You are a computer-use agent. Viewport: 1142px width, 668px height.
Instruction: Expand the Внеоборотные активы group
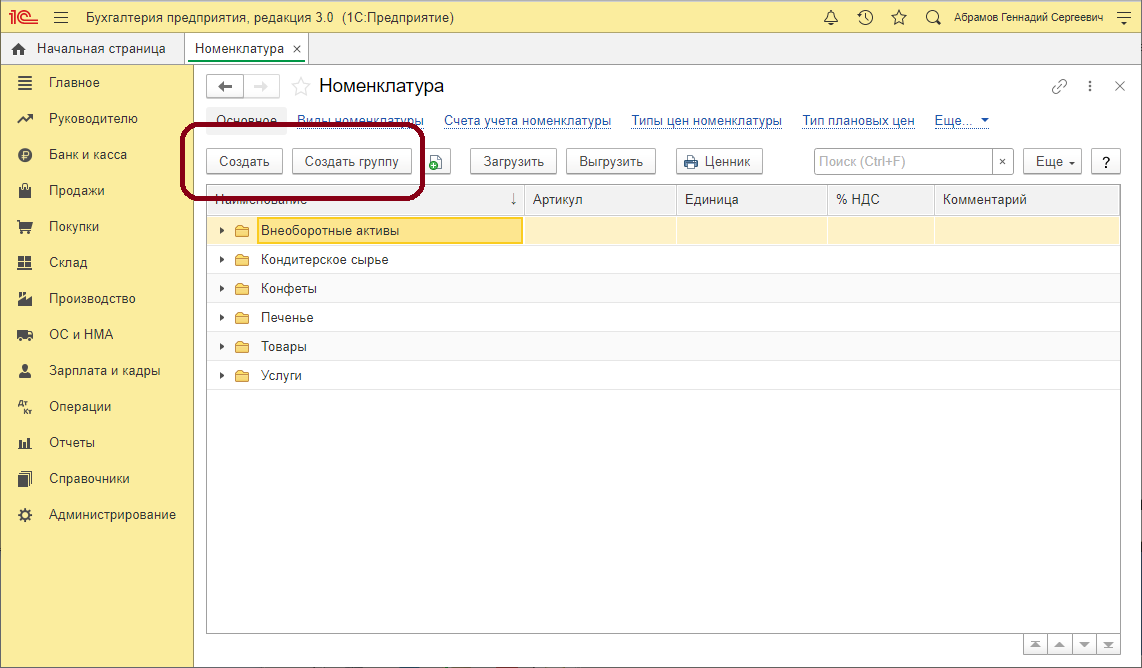coord(222,231)
